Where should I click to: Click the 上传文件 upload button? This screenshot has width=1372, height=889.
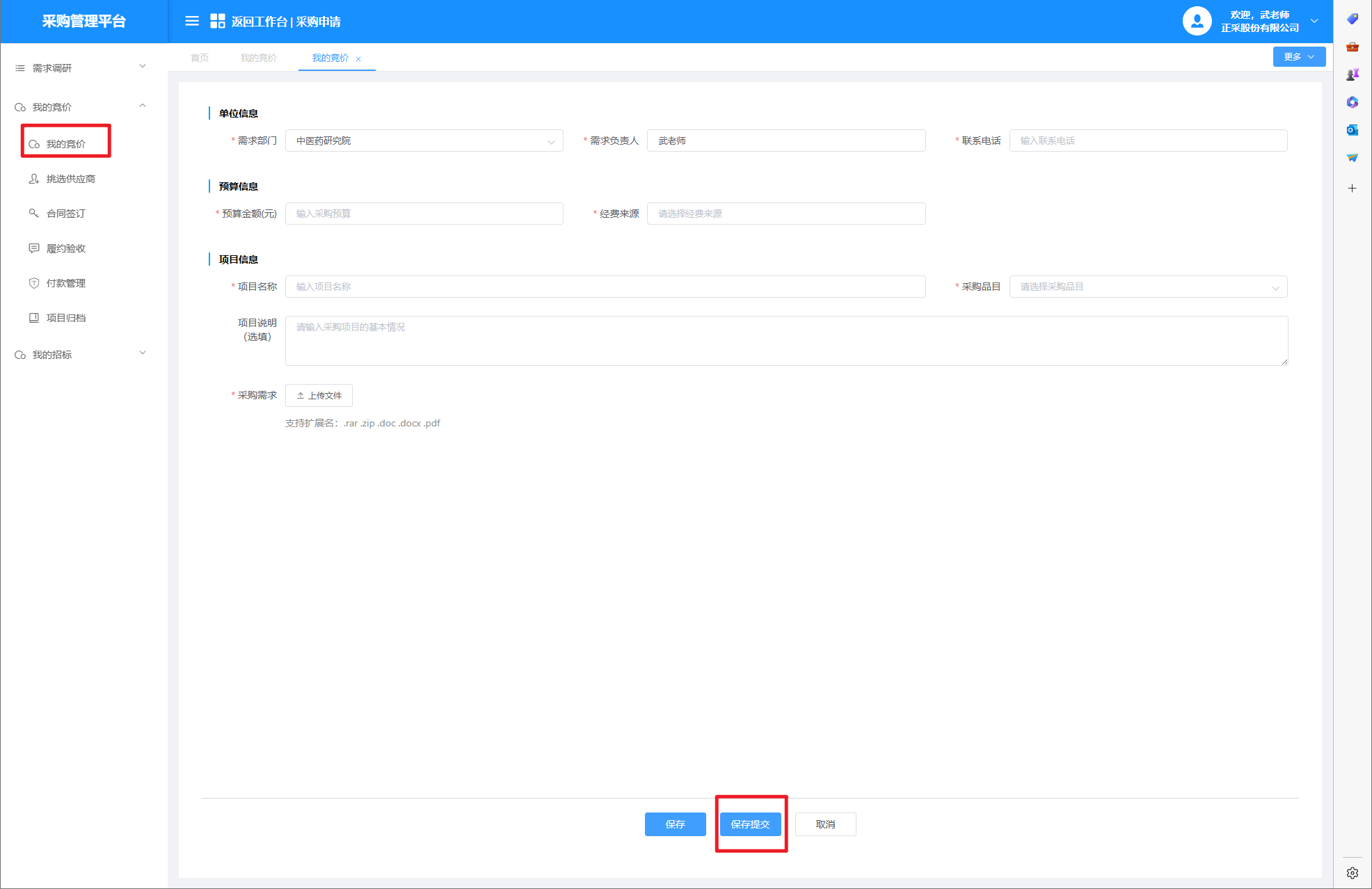pyautogui.click(x=319, y=395)
